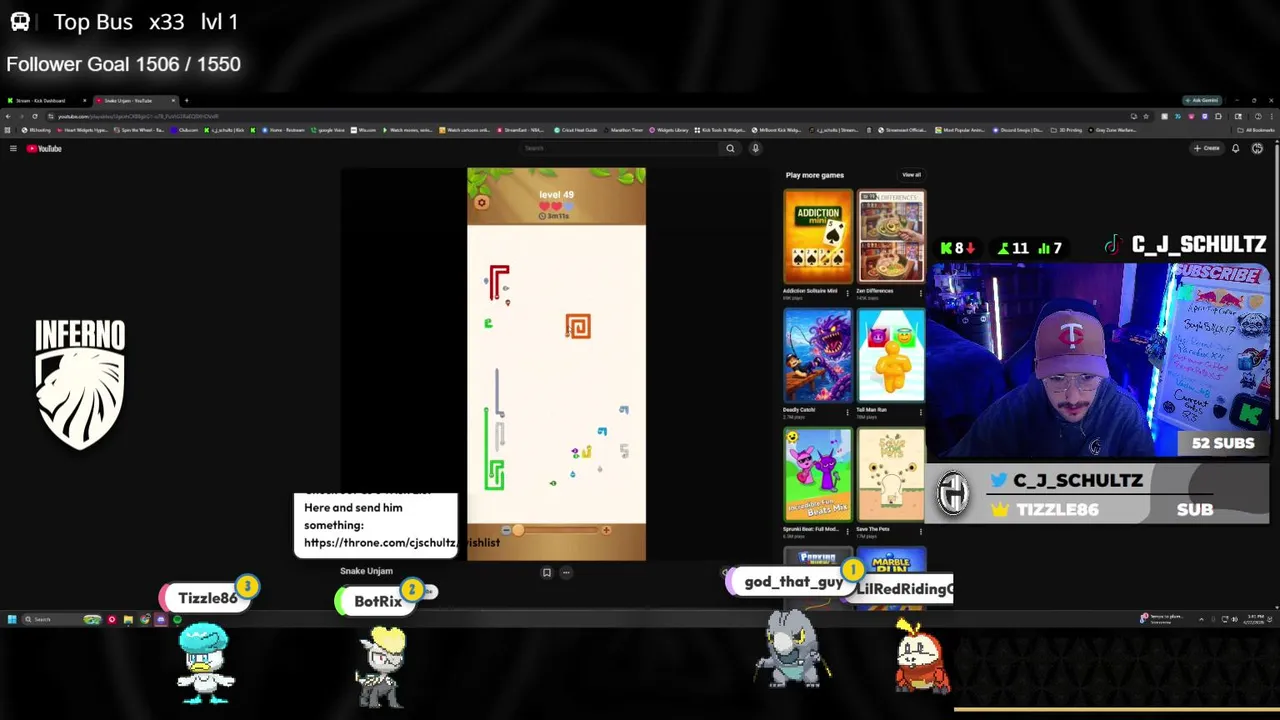Screen dimensions: 1280x720
Task: Open the Wix.com bookmark
Action: 364,130
